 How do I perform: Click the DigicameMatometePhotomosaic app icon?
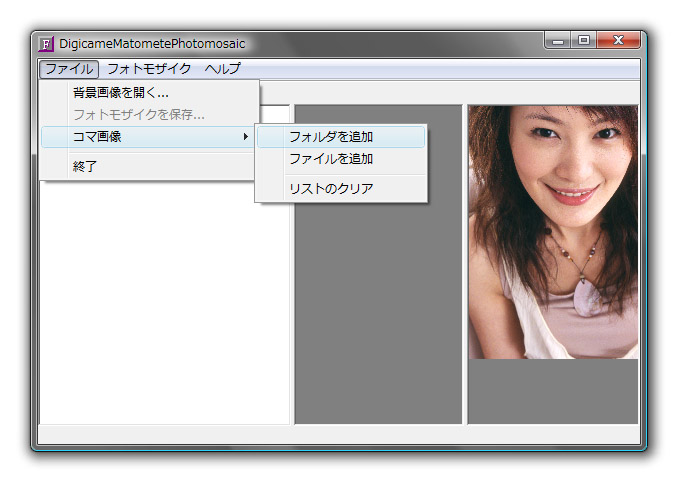tap(46, 44)
